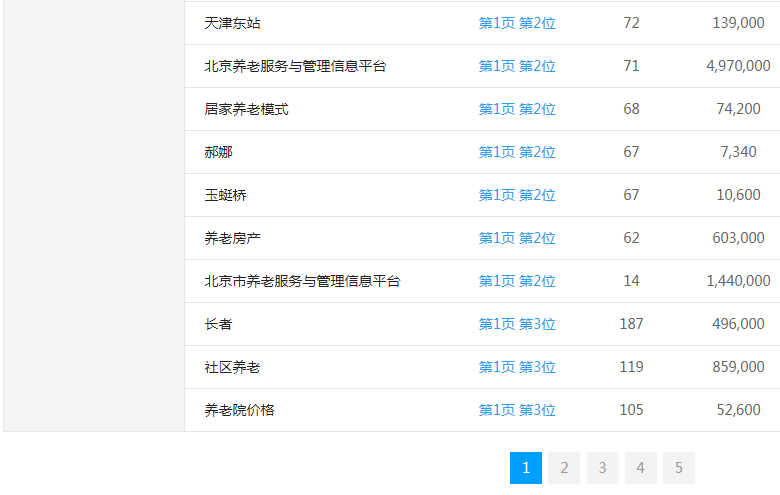Click the keyword 居家养老模式
Image resolution: width=780 pixels, height=495 pixels.
[x=247, y=109]
